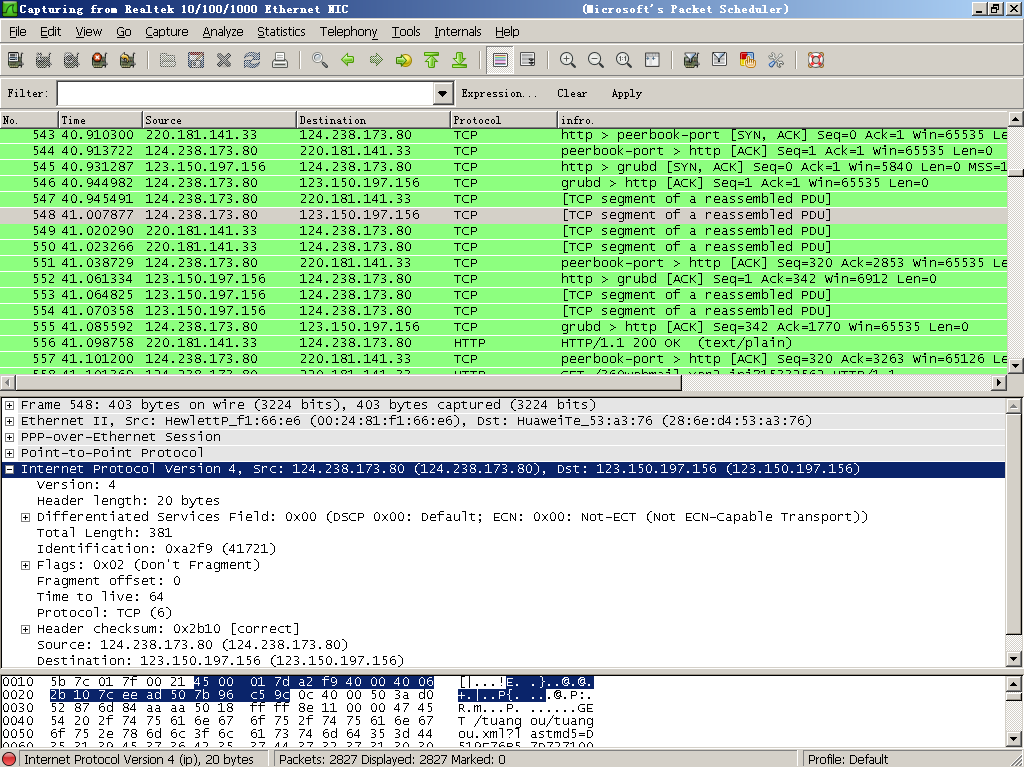The height and width of the screenshot is (768, 1024).
Task: Open coloring rules toolbar icon
Action: click(x=748, y=60)
